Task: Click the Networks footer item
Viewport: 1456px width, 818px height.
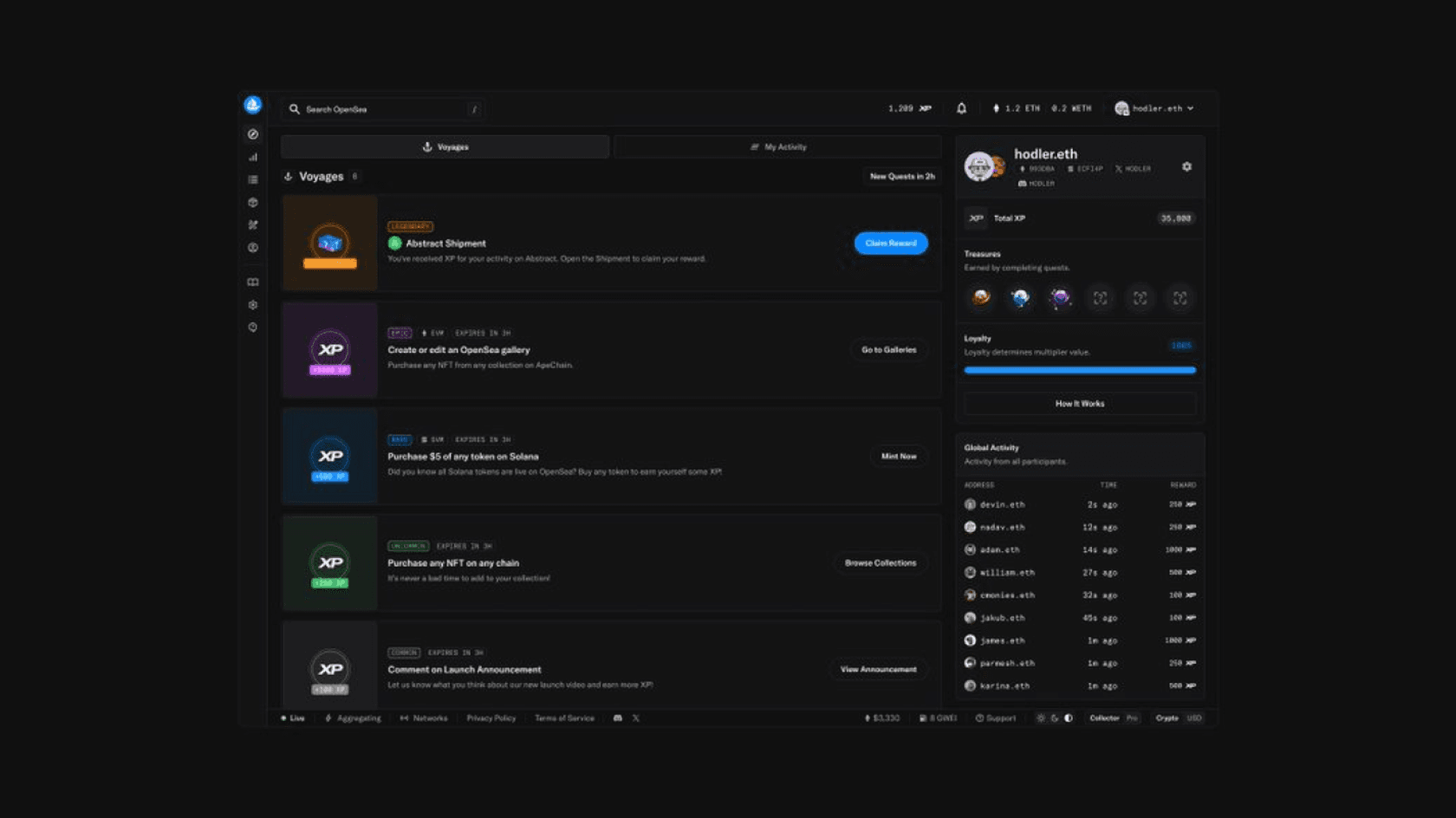Action: 424,717
